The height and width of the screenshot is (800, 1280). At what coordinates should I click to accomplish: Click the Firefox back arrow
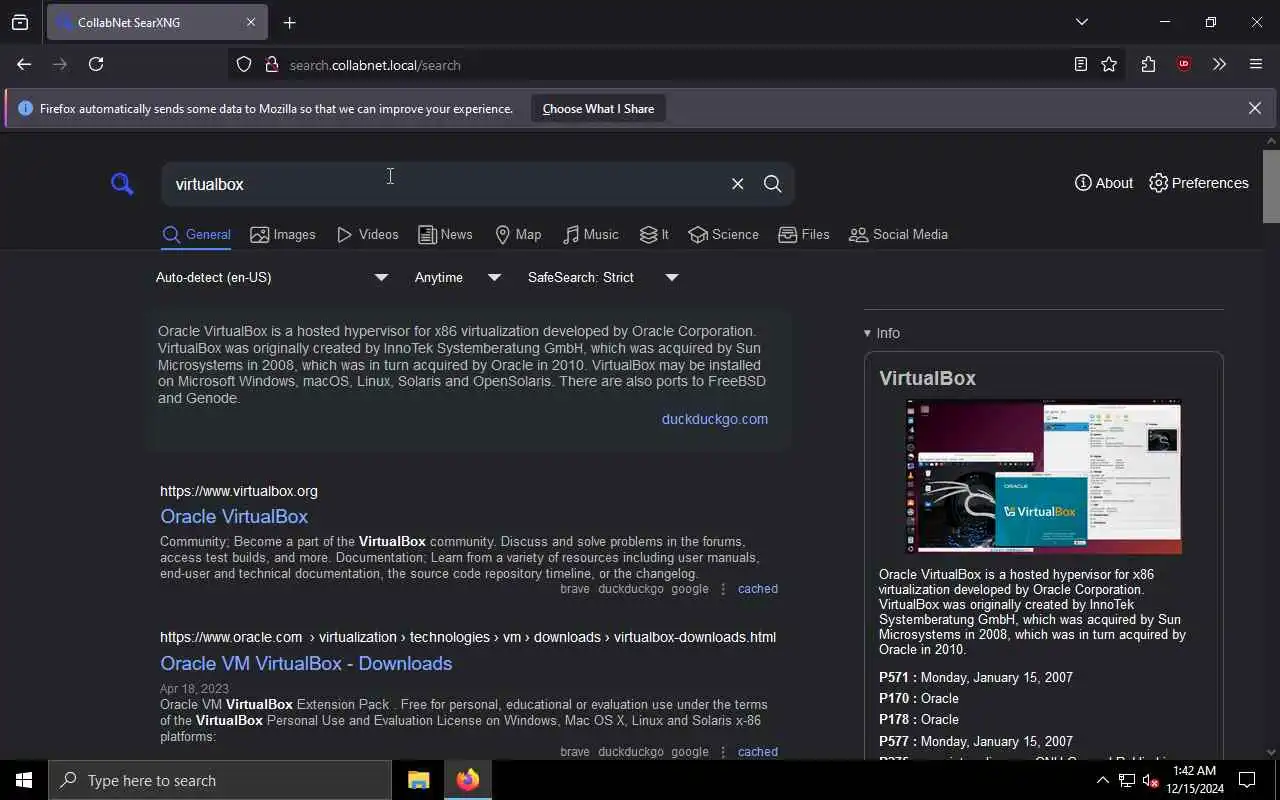24,64
